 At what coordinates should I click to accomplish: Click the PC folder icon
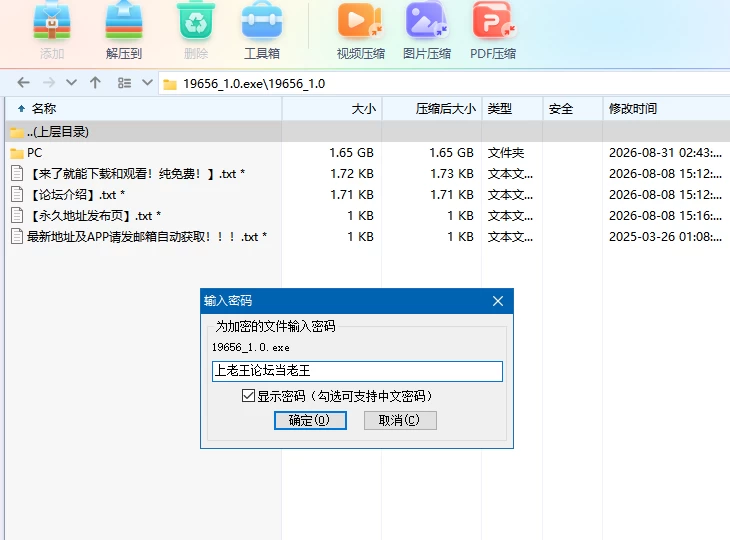tap(17, 153)
